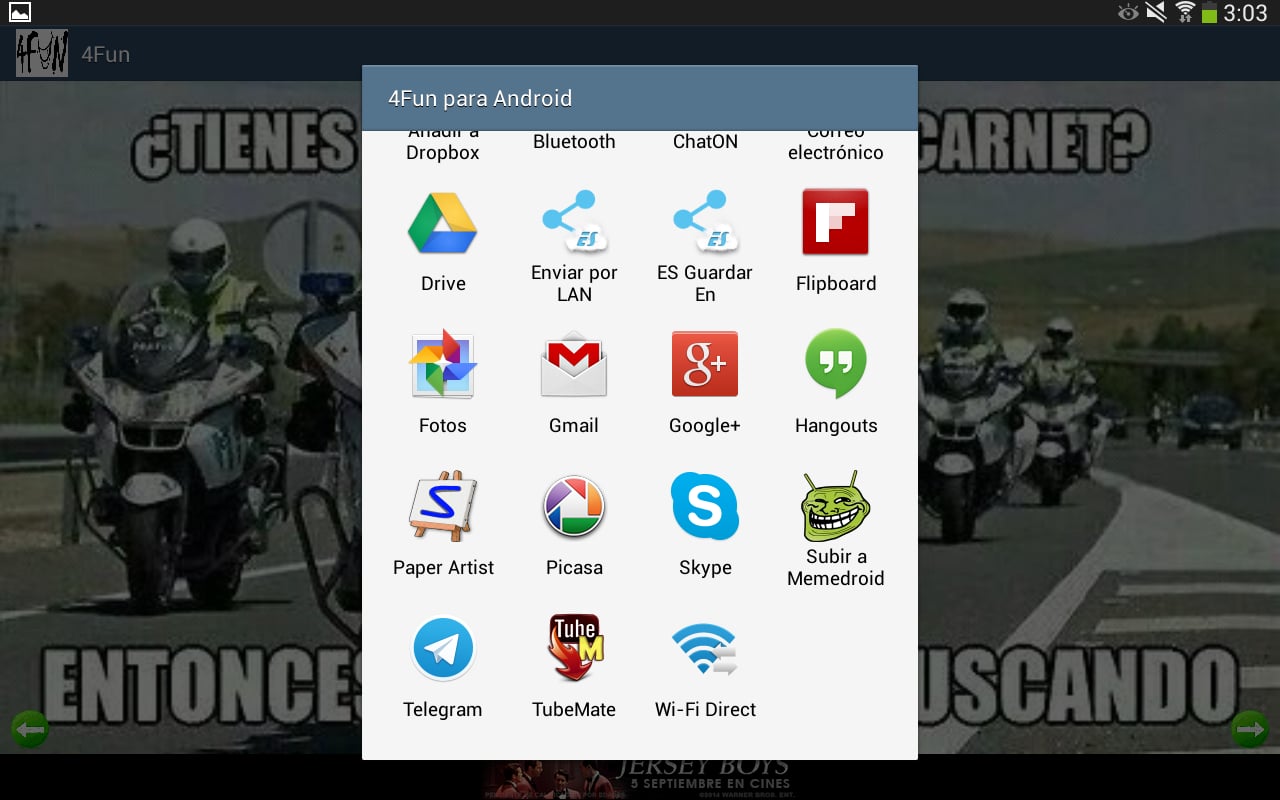Viewport: 1280px width, 800px height.
Task: Share through Hangouts icon
Action: coord(835,364)
